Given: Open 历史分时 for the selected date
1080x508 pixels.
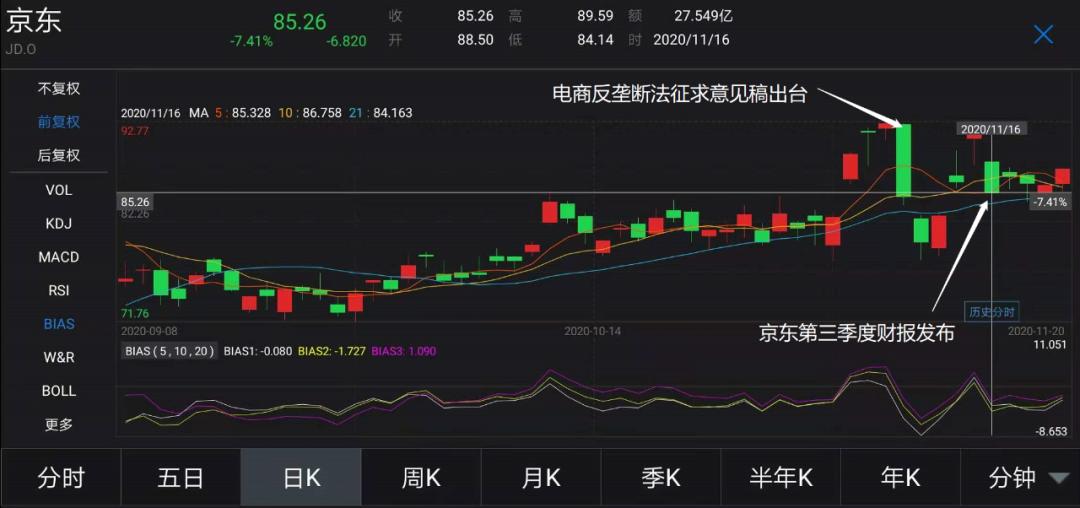Looking at the screenshot, I should 991,312.
